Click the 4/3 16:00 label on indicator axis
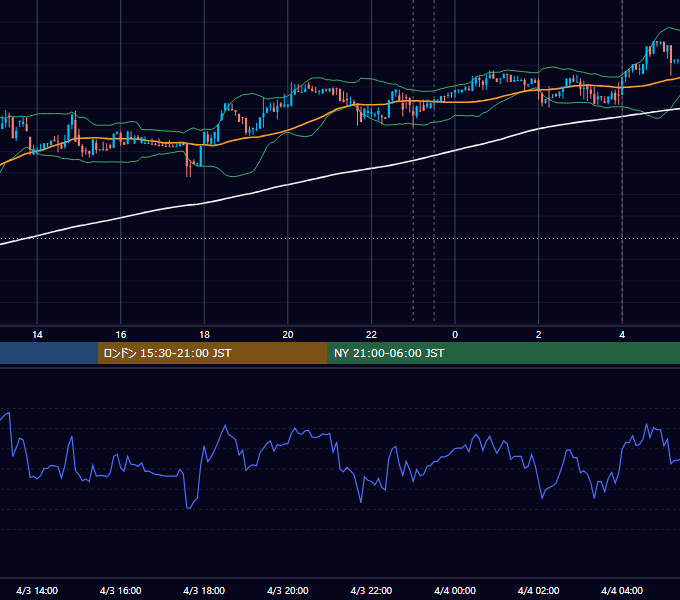680x600 pixels. (121, 590)
